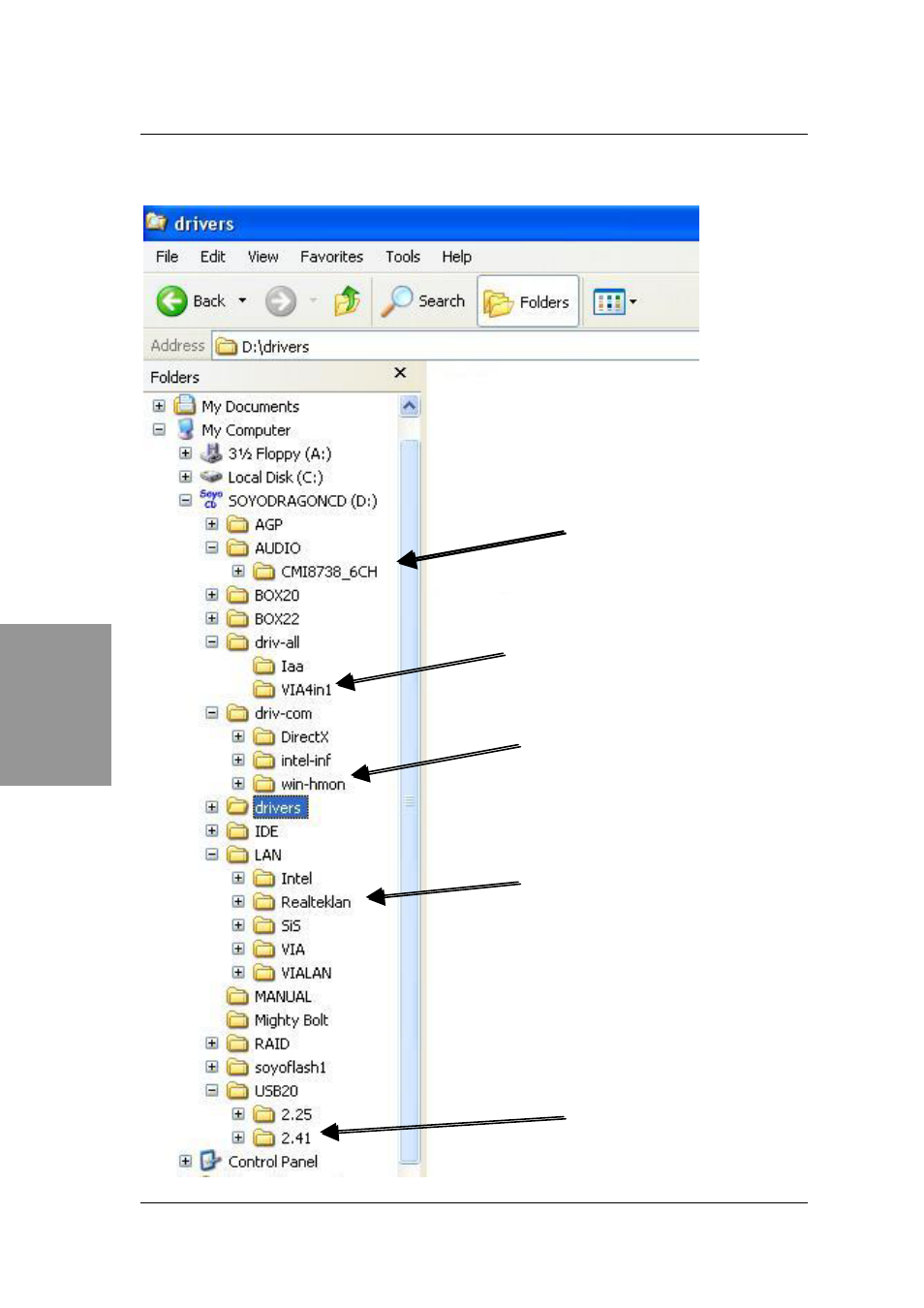
Task: Select the VIA4in1 folder icon
Action: point(263,689)
